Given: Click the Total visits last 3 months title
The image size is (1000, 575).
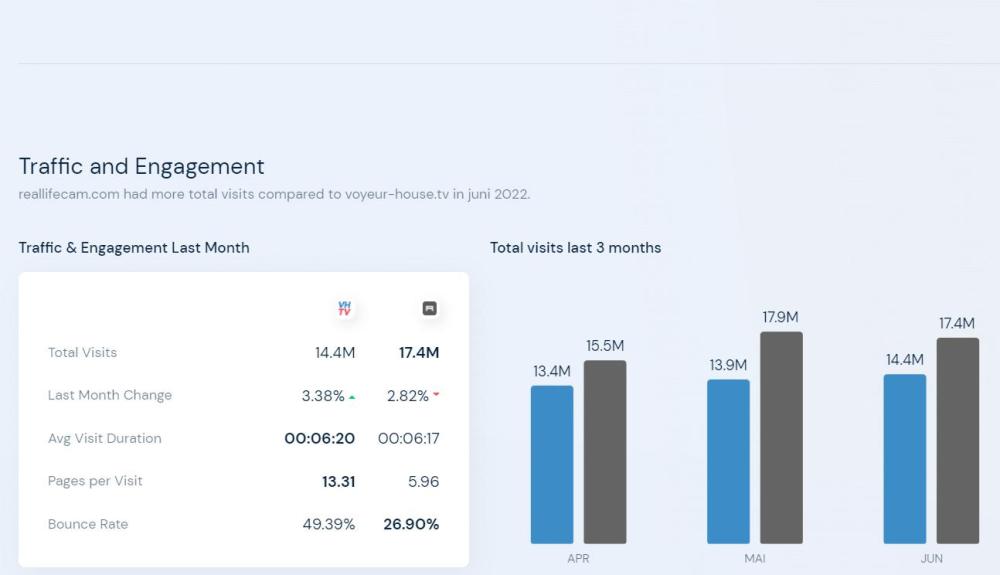Looking at the screenshot, I should [575, 248].
